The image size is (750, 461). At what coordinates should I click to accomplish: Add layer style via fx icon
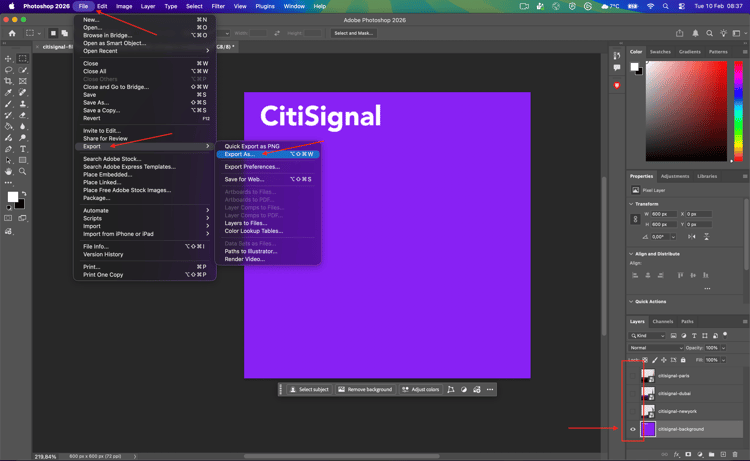676,454
